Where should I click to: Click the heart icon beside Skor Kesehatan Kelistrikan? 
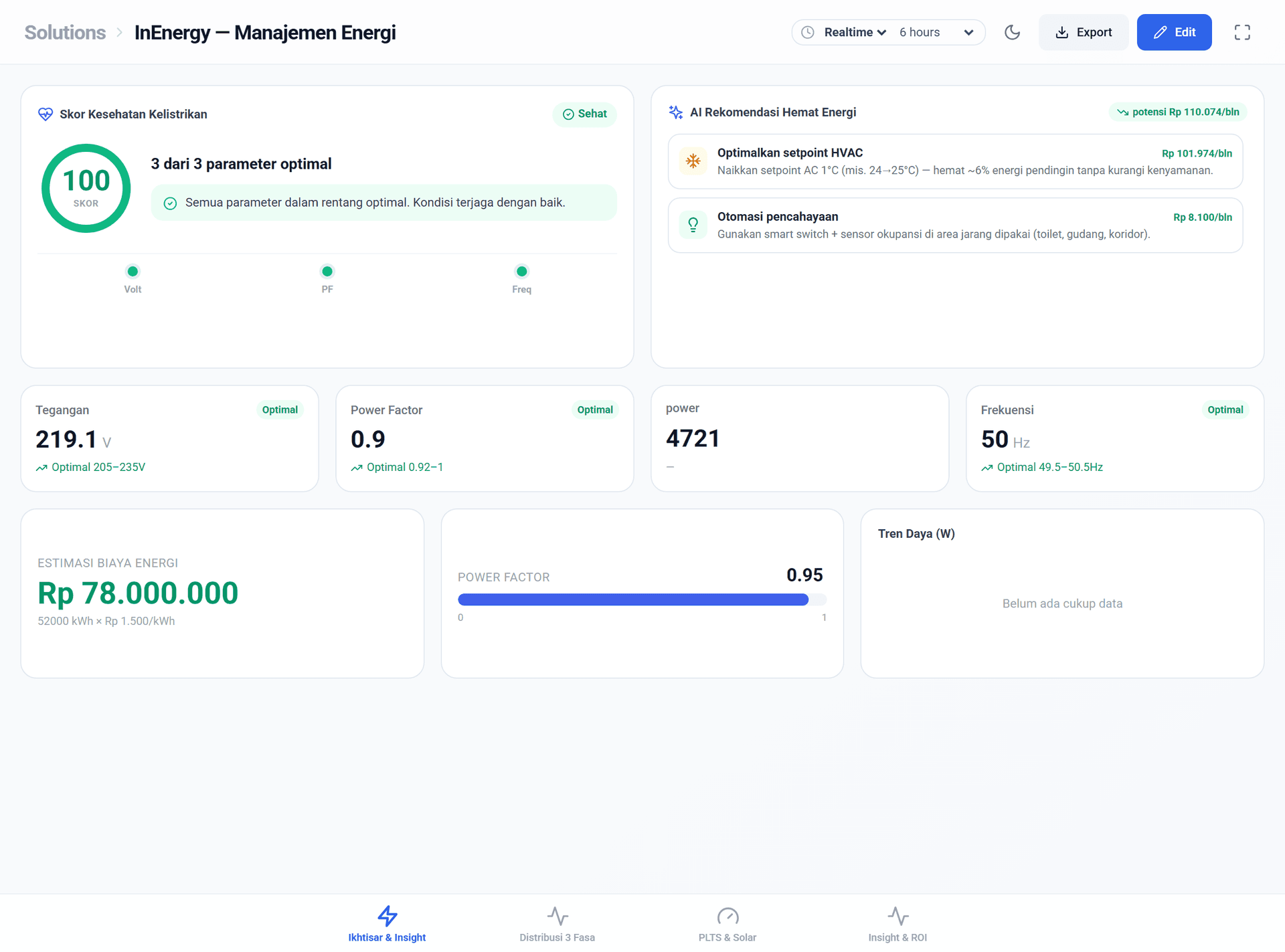(x=46, y=114)
